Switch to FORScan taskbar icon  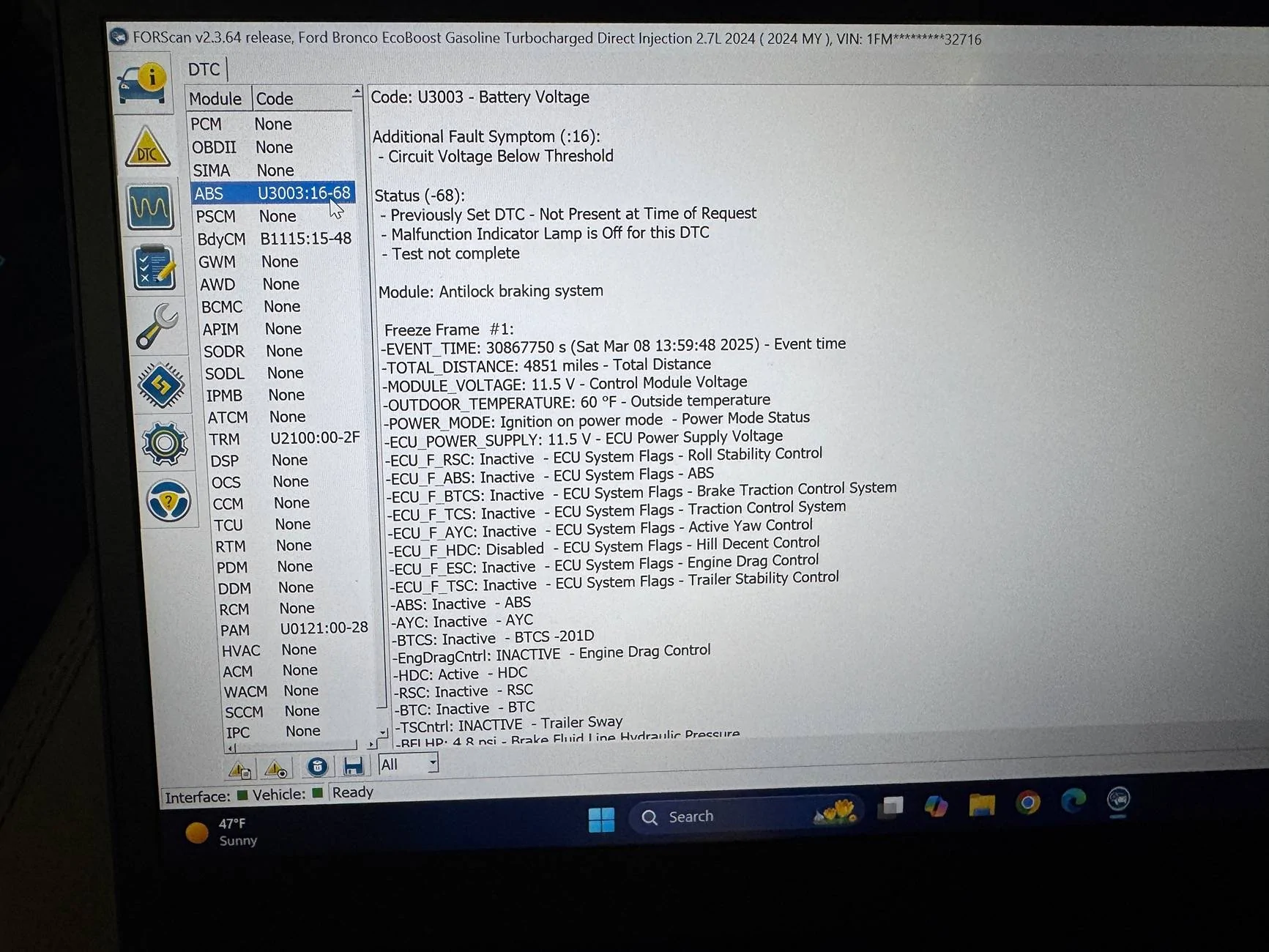(x=1118, y=800)
